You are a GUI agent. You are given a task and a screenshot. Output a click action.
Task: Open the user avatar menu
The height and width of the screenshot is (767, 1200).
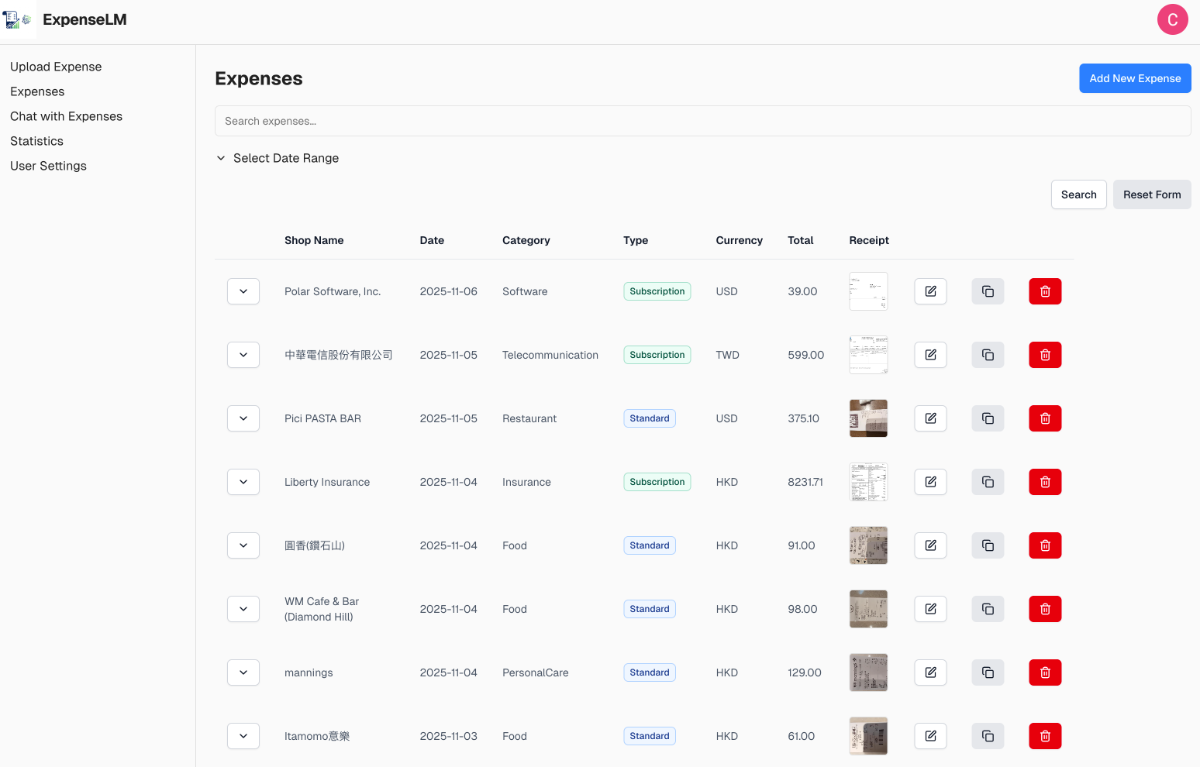pyautogui.click(x=1172, y=20)
